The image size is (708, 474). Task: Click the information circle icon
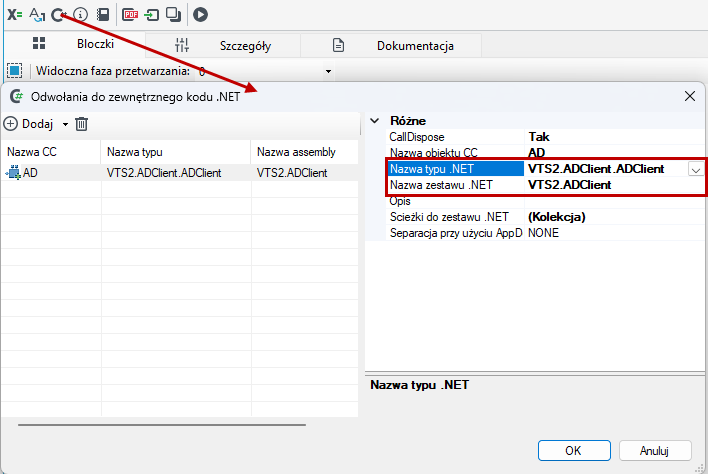click(81, 14)
